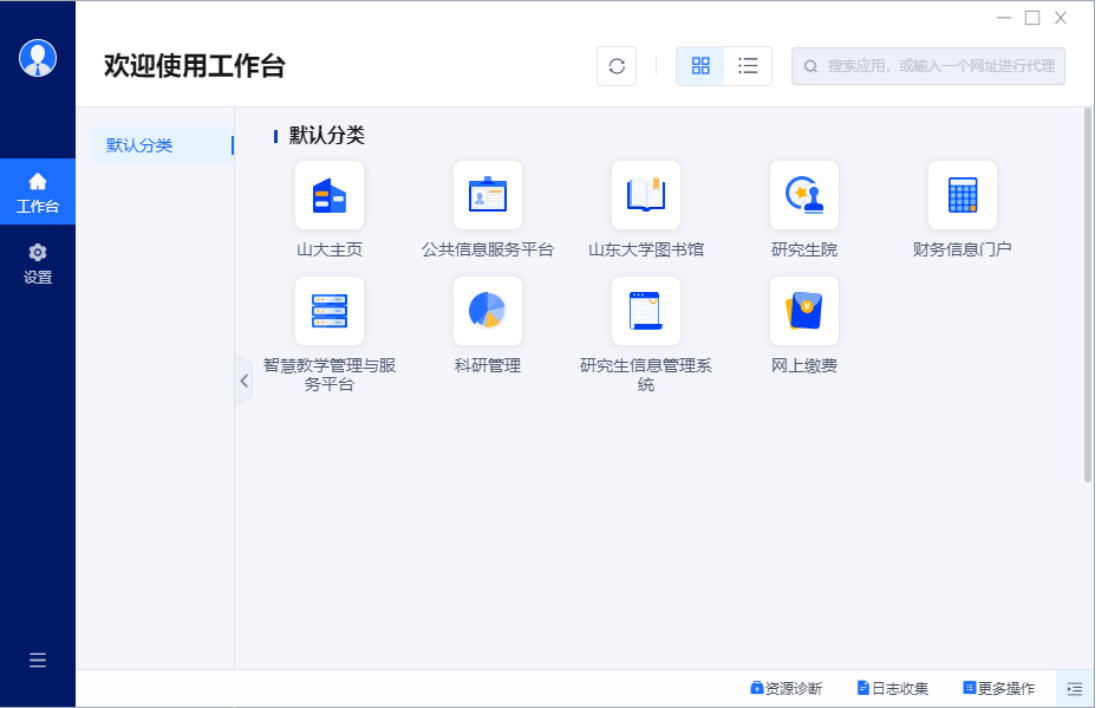Screen dimensions: 1096x708
Task: Open 更多操作 in status bar
Action: tap(999, 688)
